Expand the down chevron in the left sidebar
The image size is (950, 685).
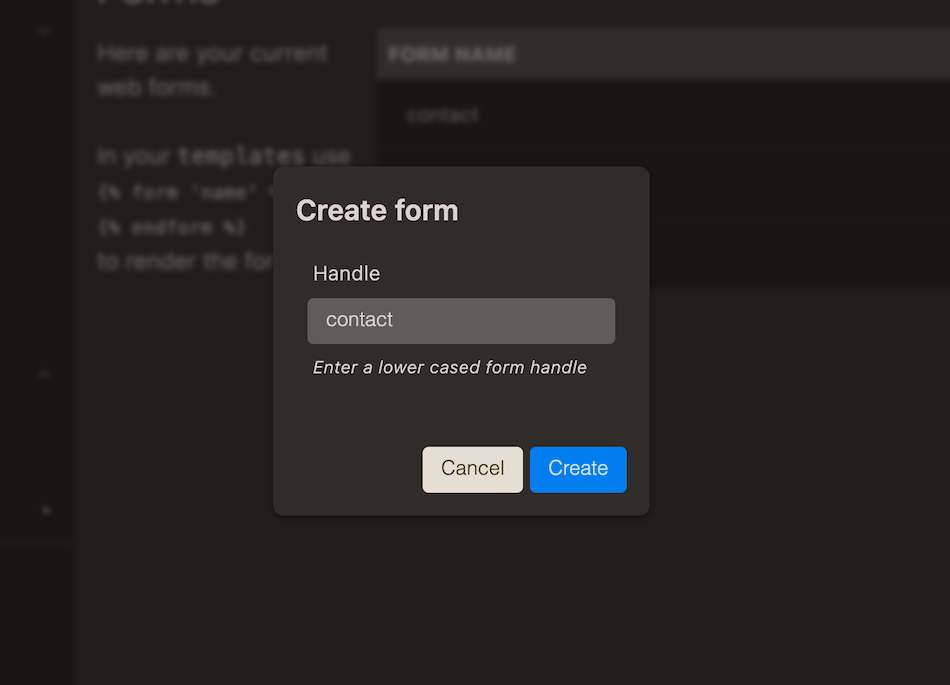(x=44, y=31)
